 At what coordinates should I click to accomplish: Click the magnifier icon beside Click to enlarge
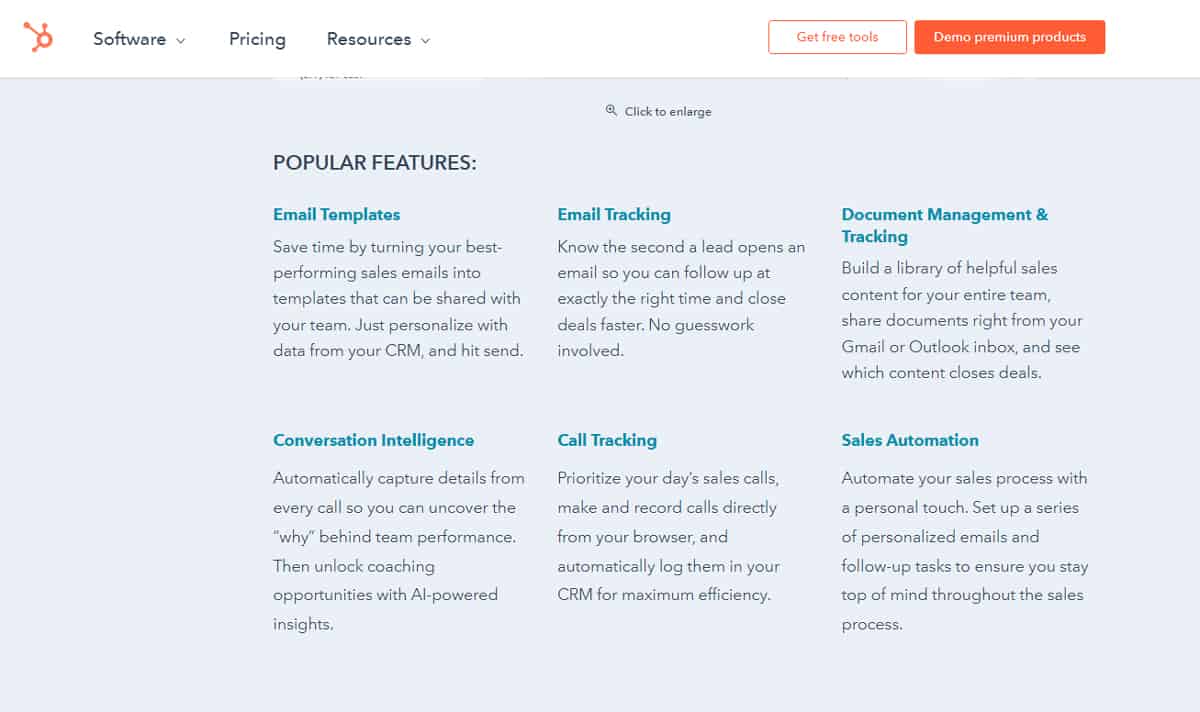coord(611,111)
